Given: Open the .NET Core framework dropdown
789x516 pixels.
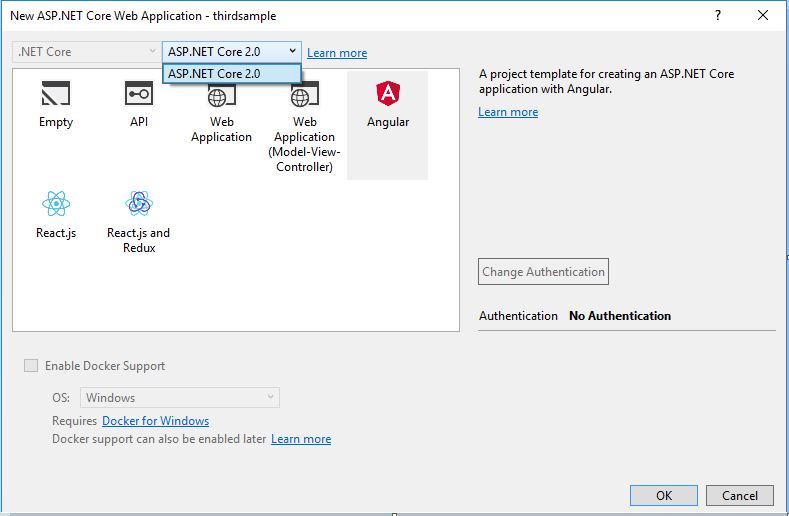Looking at the screenshot, I should click(x=86, y=52).
